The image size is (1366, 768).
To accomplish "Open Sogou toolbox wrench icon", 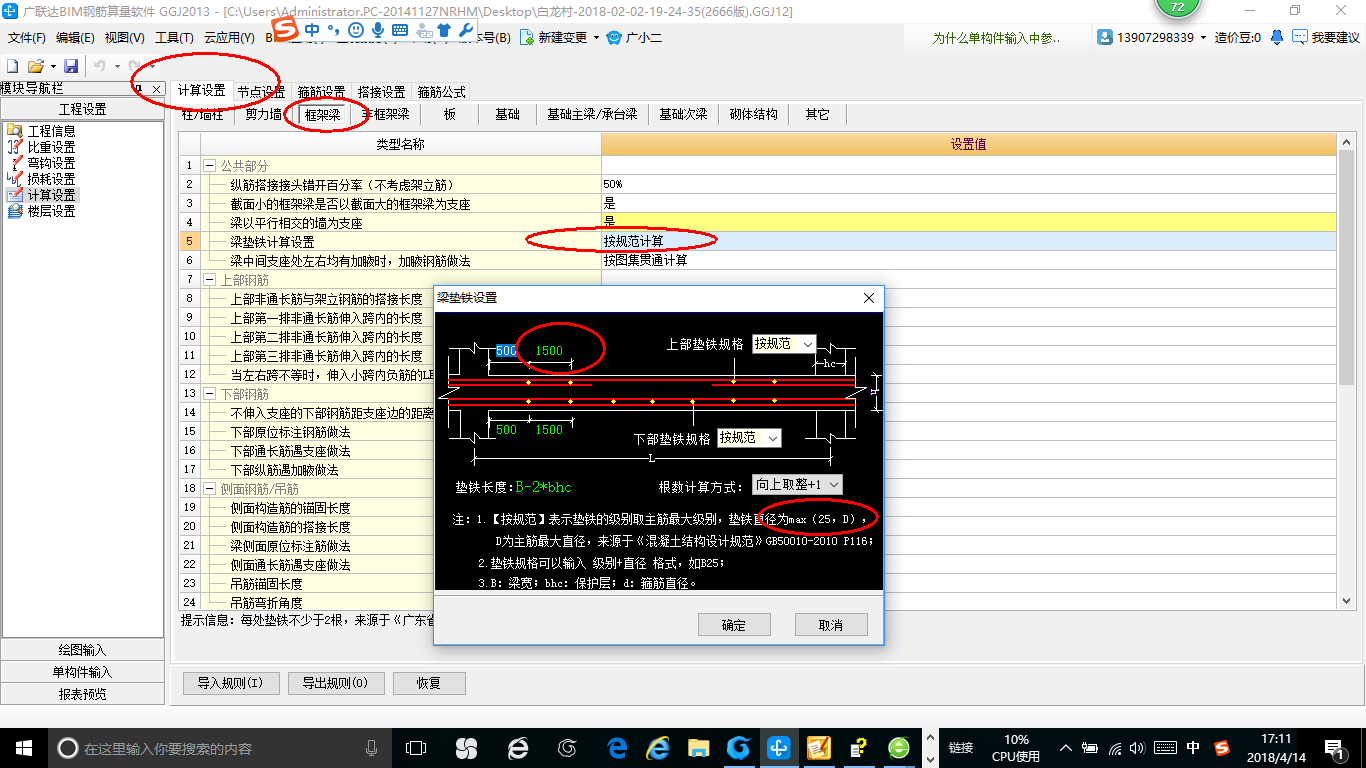I will tap(466, 30).
